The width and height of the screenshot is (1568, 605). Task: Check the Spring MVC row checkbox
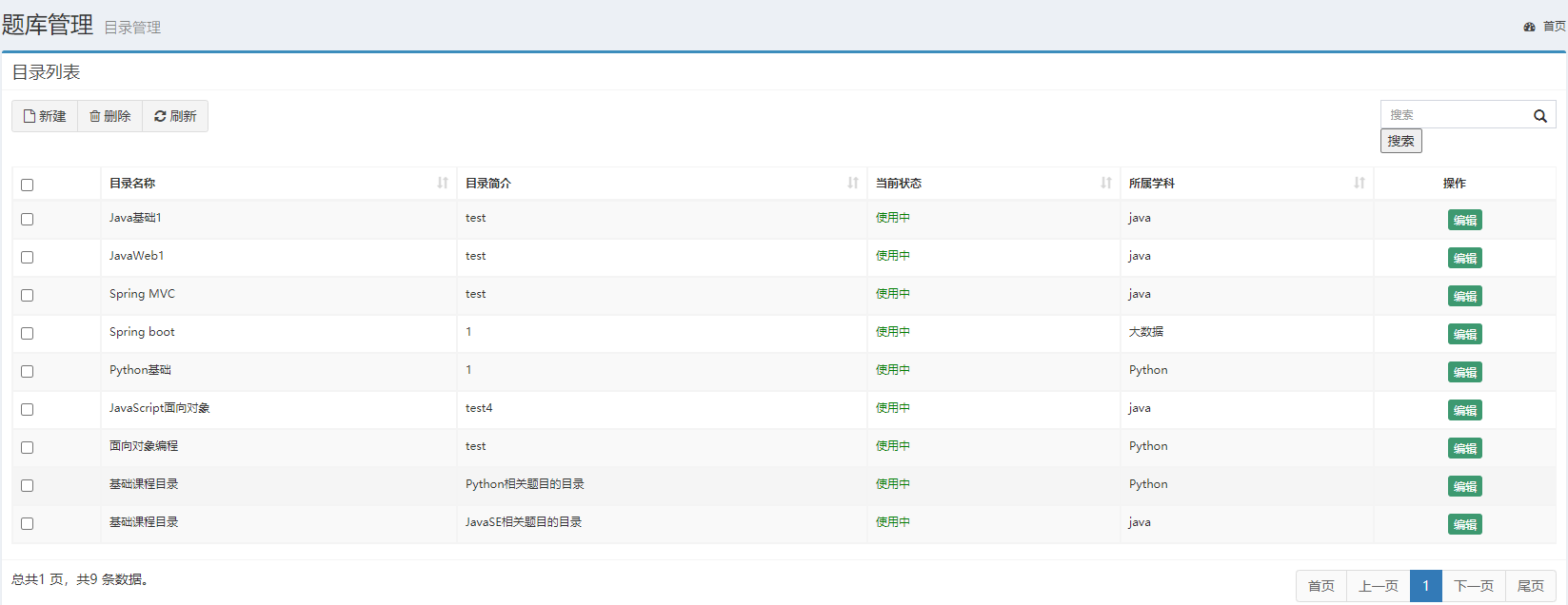pyautogui.click(x=27, y=295)
